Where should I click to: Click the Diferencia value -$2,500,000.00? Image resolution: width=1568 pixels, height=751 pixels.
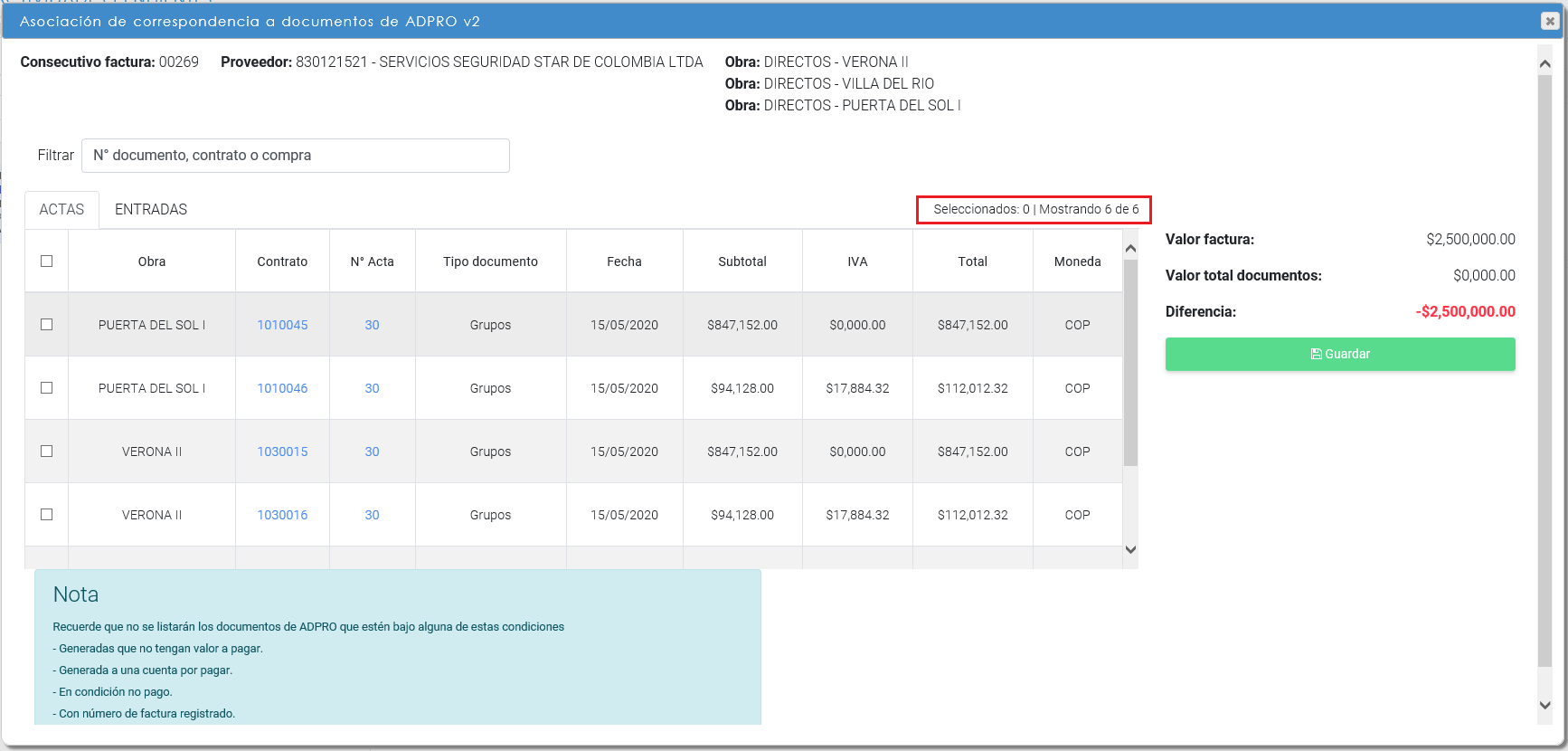click(1465, 311)
